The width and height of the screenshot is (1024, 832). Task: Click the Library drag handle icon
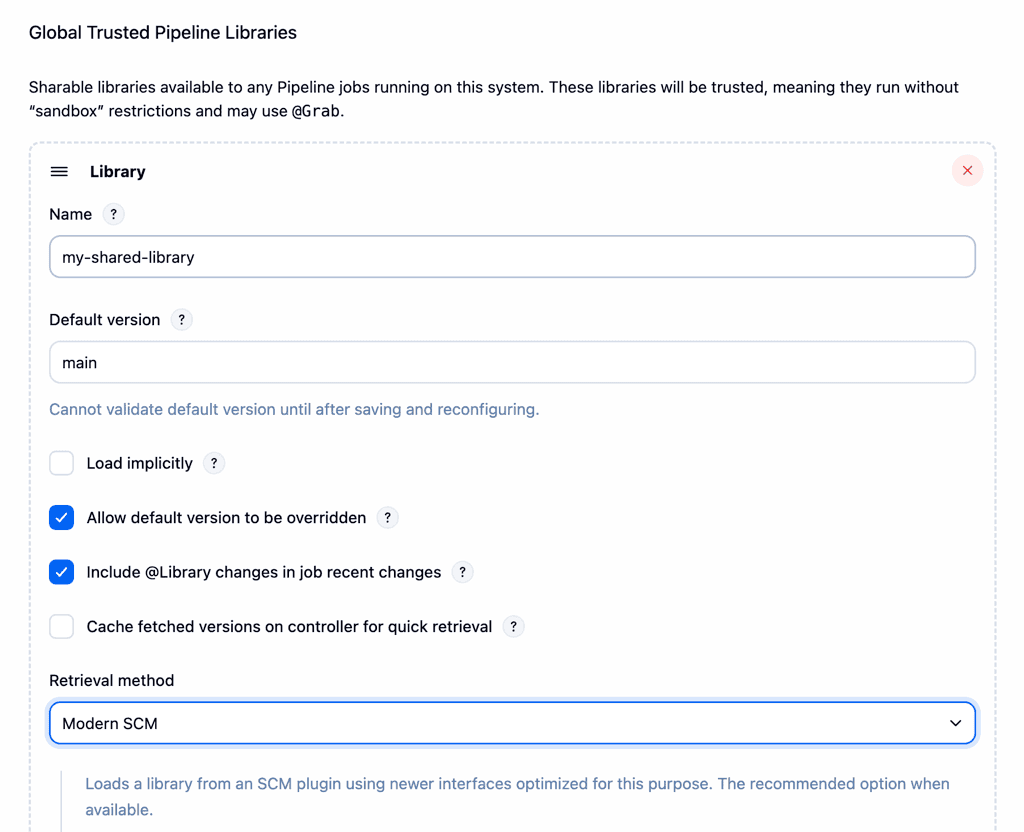click(59, 171)
